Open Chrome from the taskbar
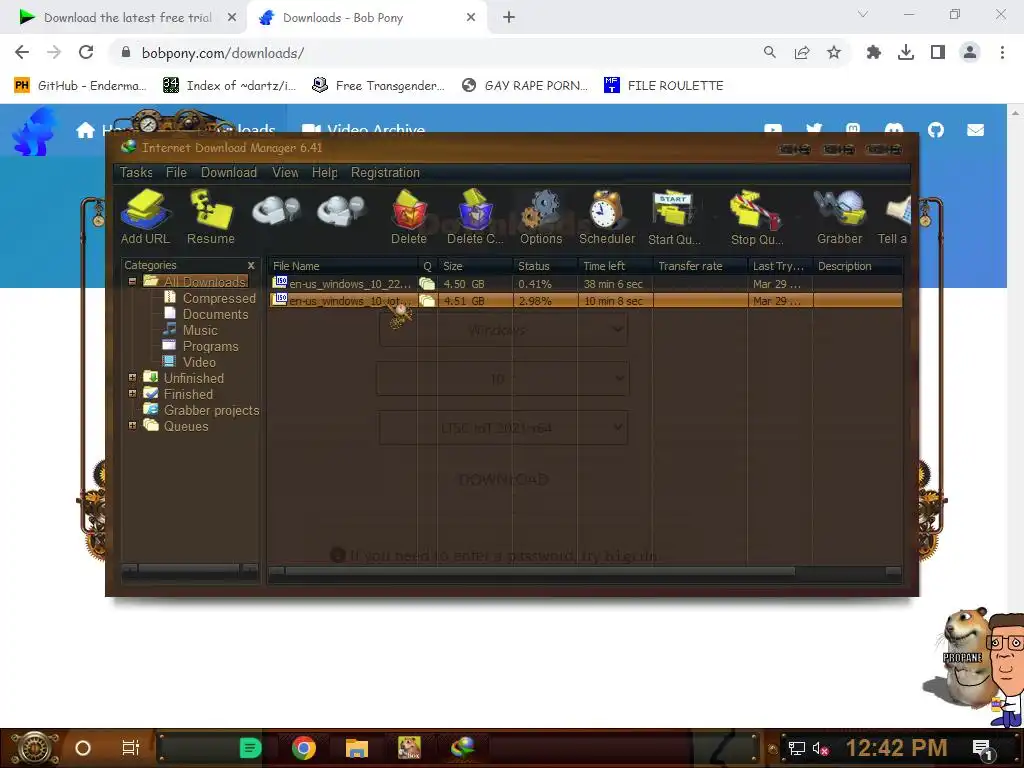Screen dimensions: 1024x768 coord(304,748)
